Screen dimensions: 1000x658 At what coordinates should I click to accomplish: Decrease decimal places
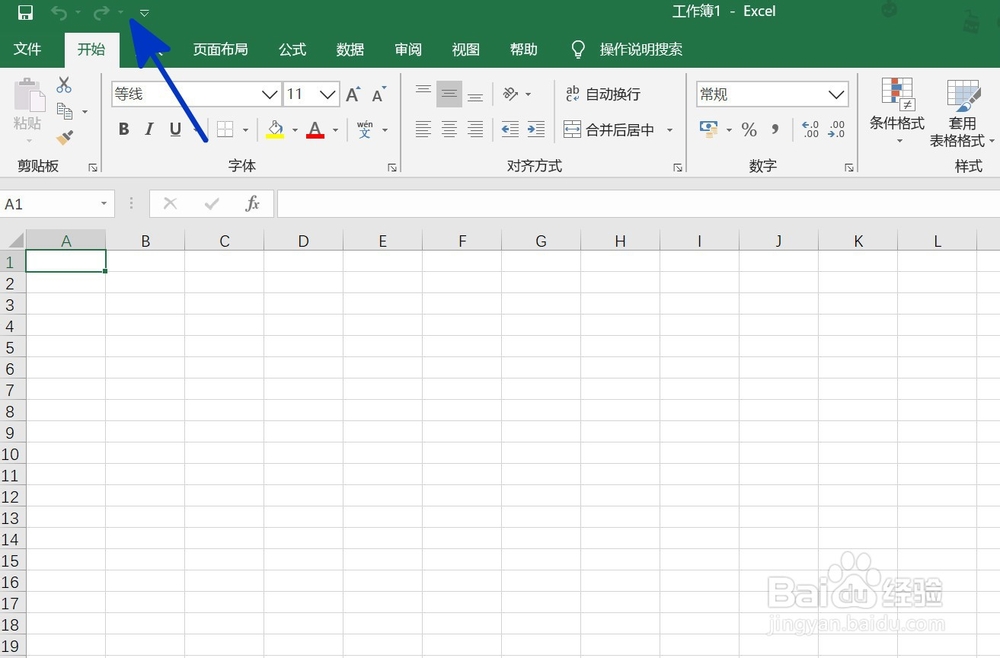pos(836,129)
